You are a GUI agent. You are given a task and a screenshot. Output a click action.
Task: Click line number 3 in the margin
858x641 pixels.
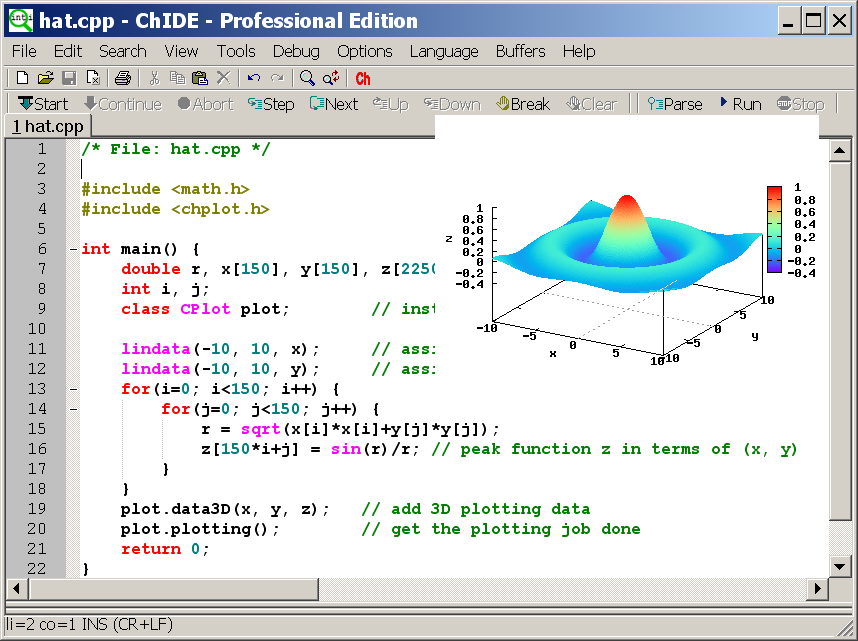(x=42, y=189)
